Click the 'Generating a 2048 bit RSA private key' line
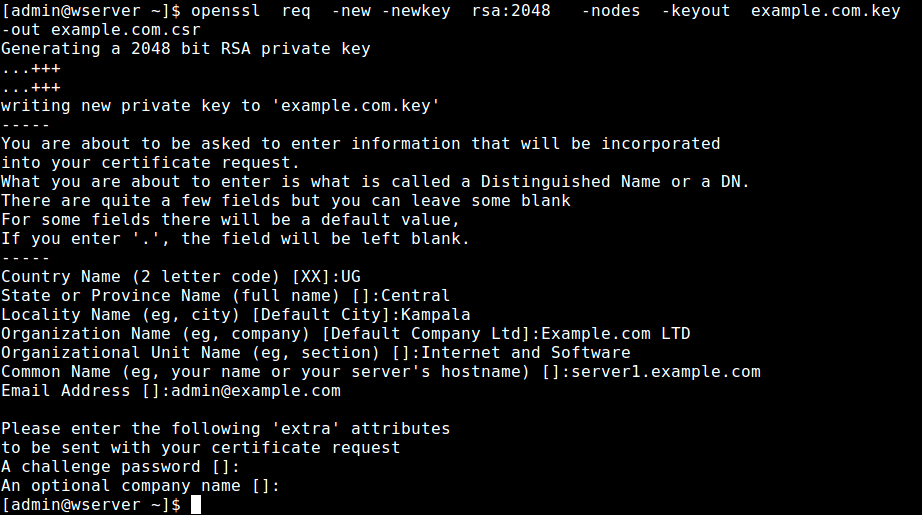The width and height of the screenshot is (922, 515). point(185,48)
